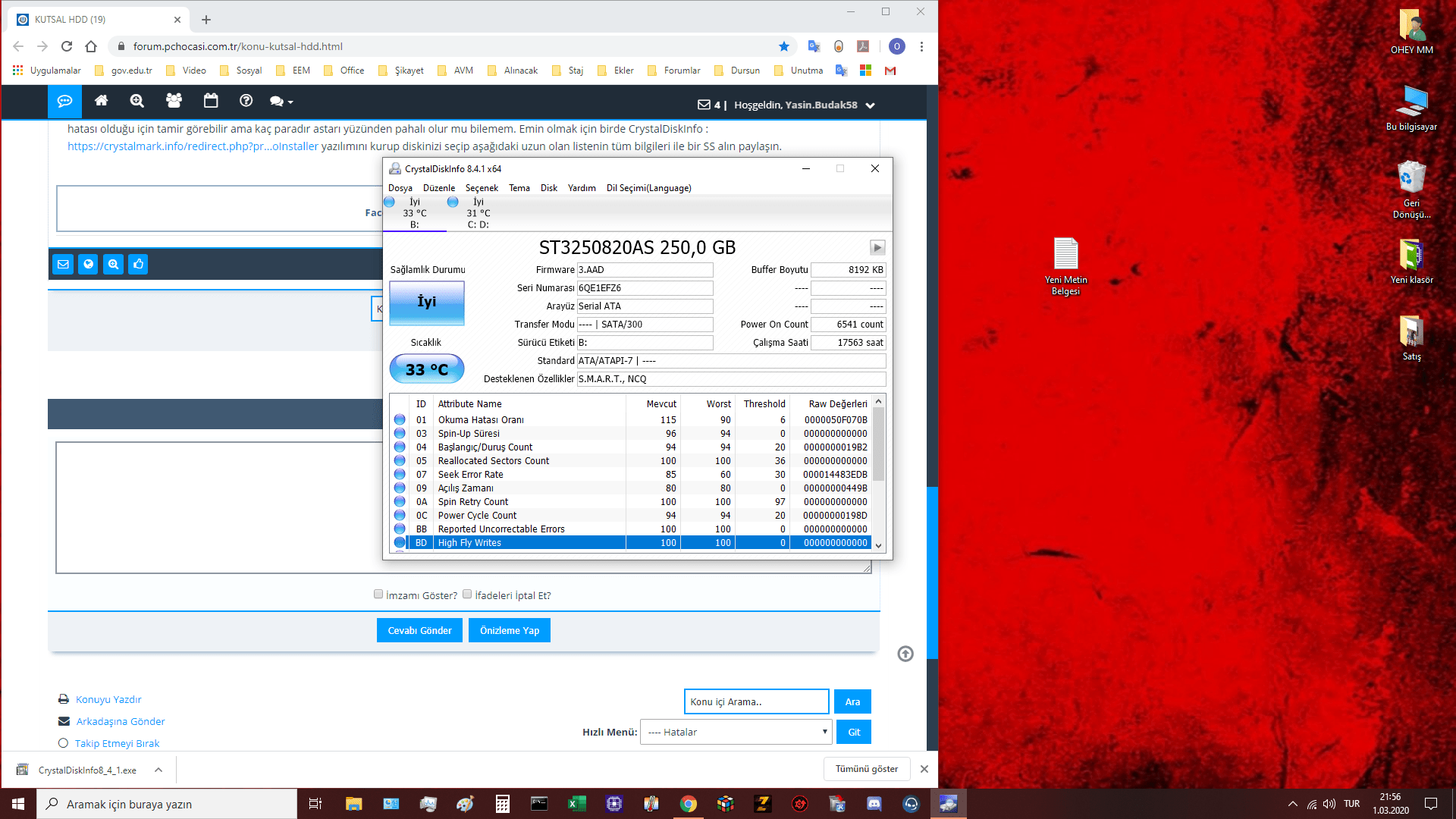Click the Önizleme Yap button
Screen dimensions: 1456x819
[x=509, y=630]
